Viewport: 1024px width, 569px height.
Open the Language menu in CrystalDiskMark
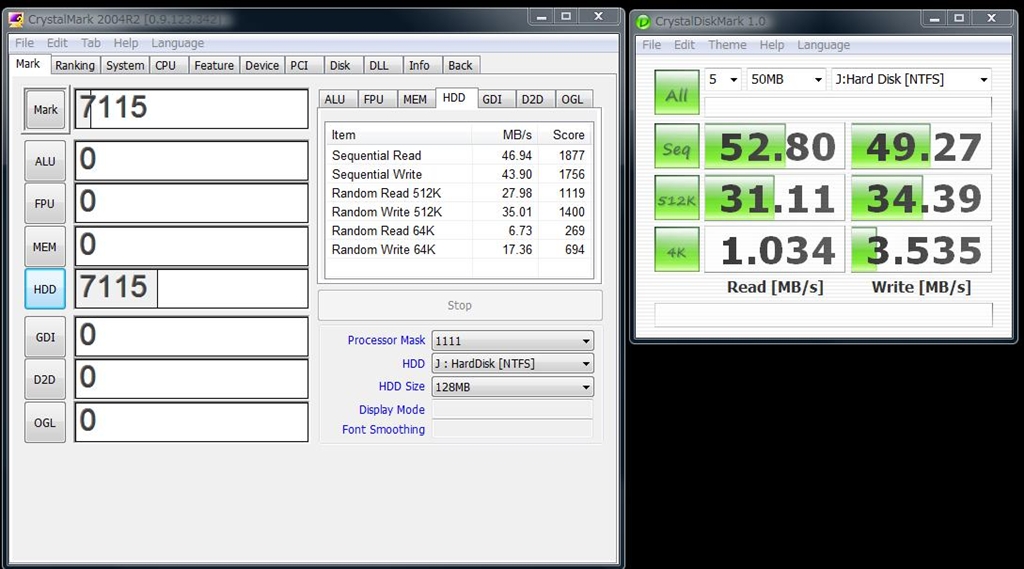point(824,44)
